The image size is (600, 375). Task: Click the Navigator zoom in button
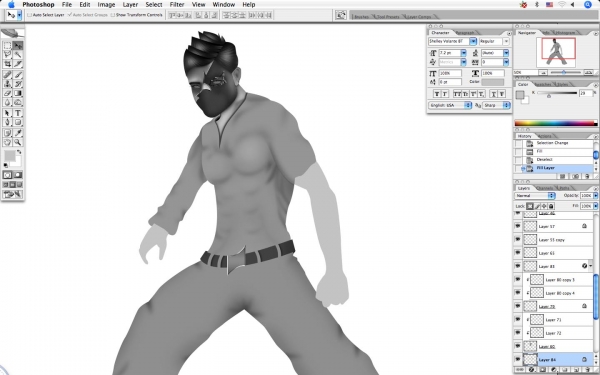589,72
